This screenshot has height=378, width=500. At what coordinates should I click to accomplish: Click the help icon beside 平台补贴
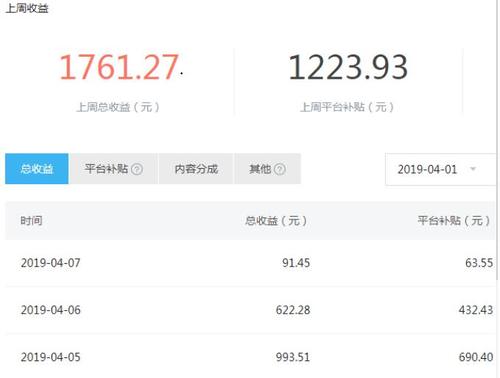[x=137, y=169]
